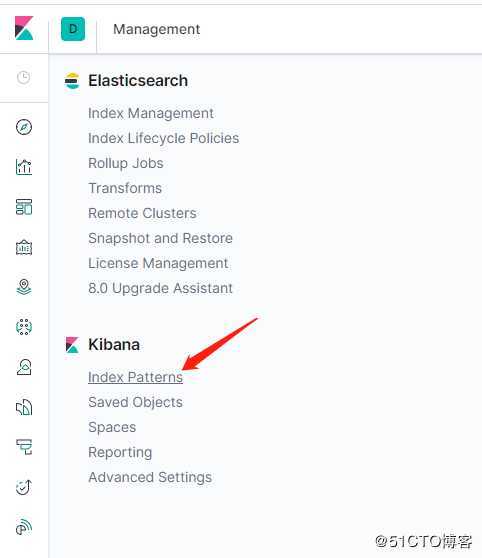Open Advanced Settings under Kibana
The image size is (482, 558).
[150, 477]
